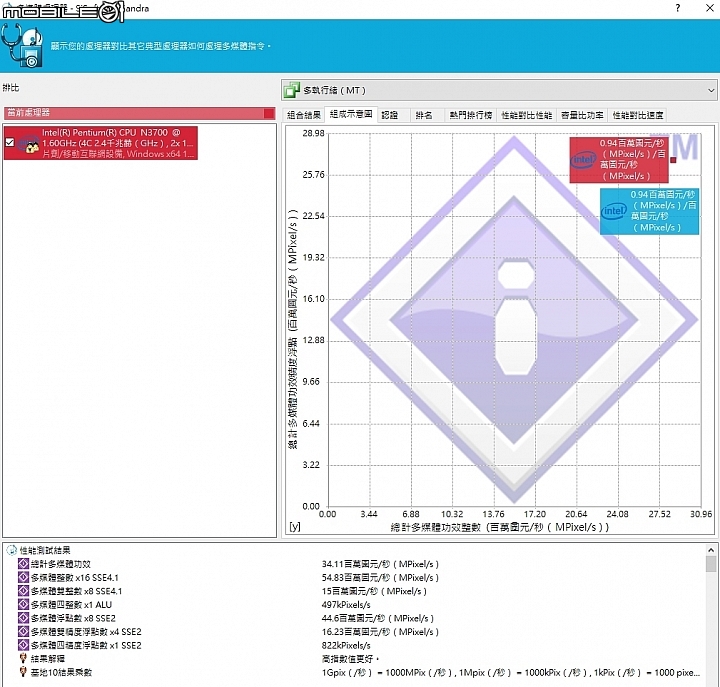Click the purple icon of the x1 SSE2 row
This screenshot has height=687, width=720.
point(23,645)
